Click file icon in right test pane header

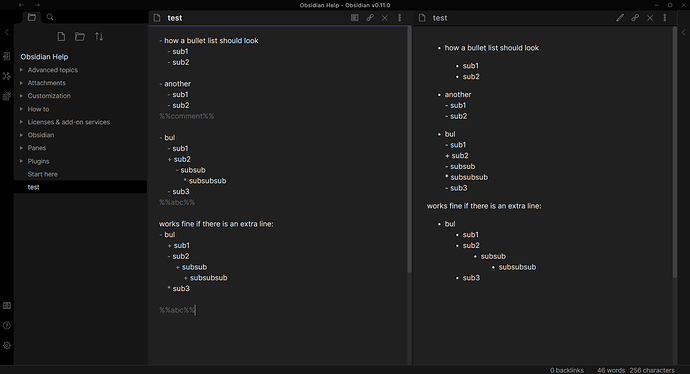tap(422, 18)
